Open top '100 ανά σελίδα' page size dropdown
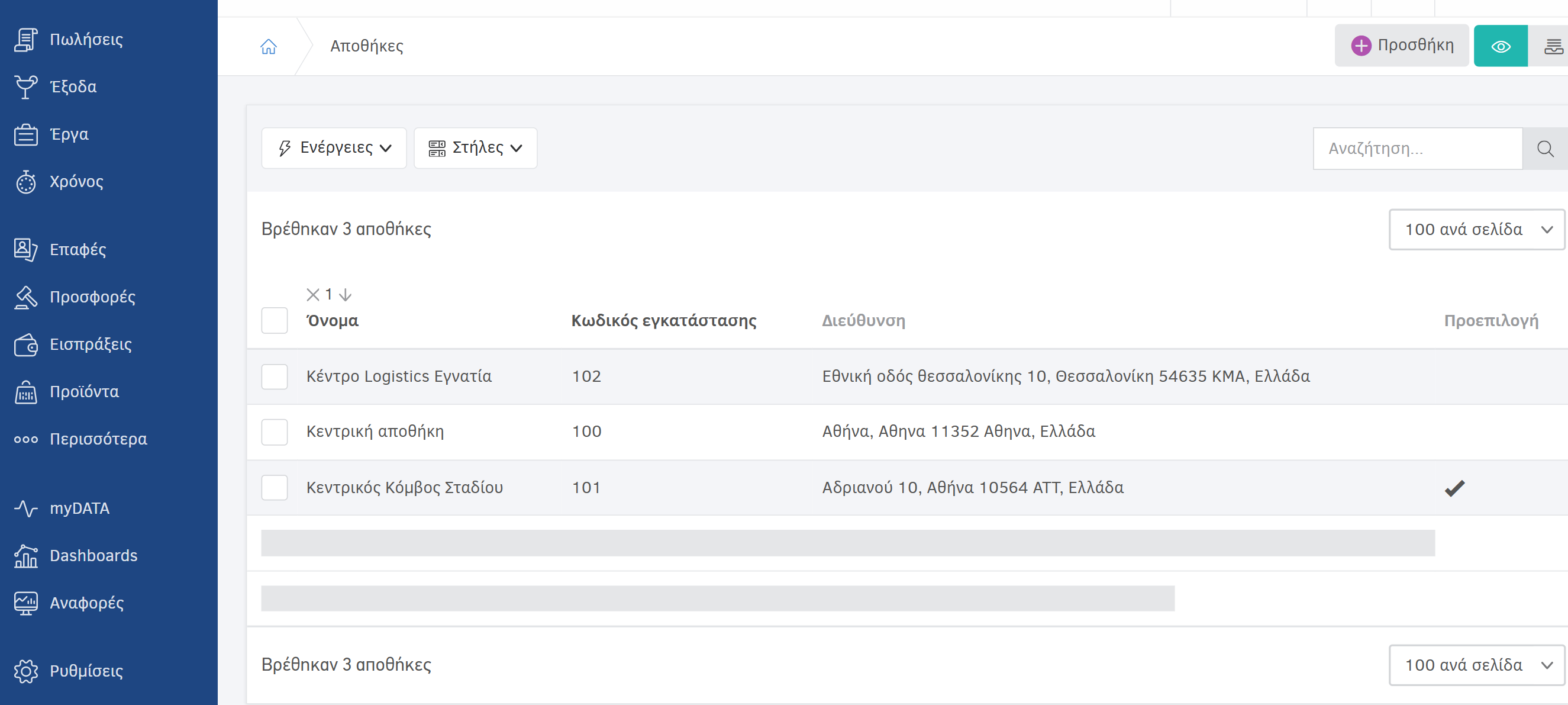Image resolution: width=1568 pixels, height=705 pixels. (1476, 230)
